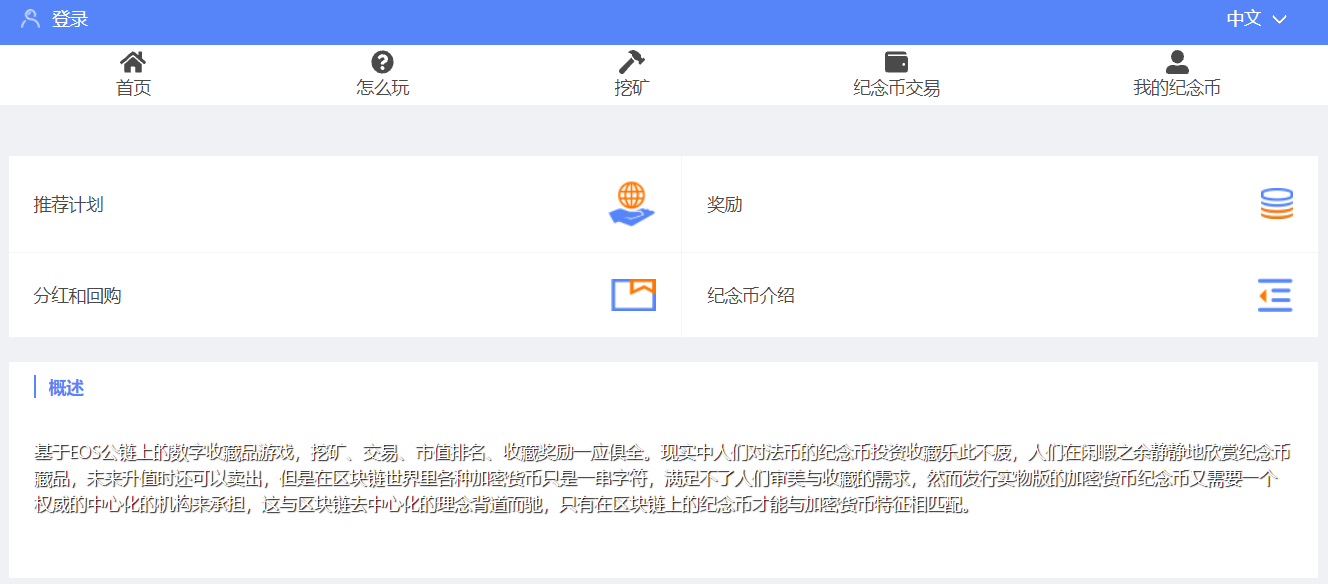Click the house icon above 首页
The width and height of the screenshot is (1328, 584).
tap(133, 62)
